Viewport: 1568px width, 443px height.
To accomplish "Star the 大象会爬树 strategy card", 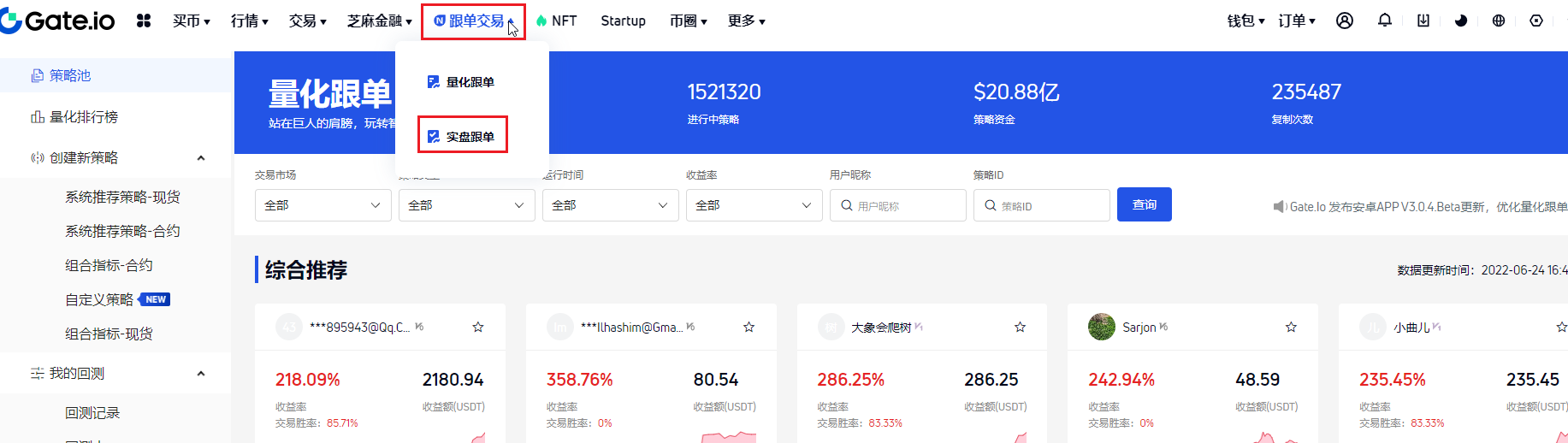I will click(1020, 327).
